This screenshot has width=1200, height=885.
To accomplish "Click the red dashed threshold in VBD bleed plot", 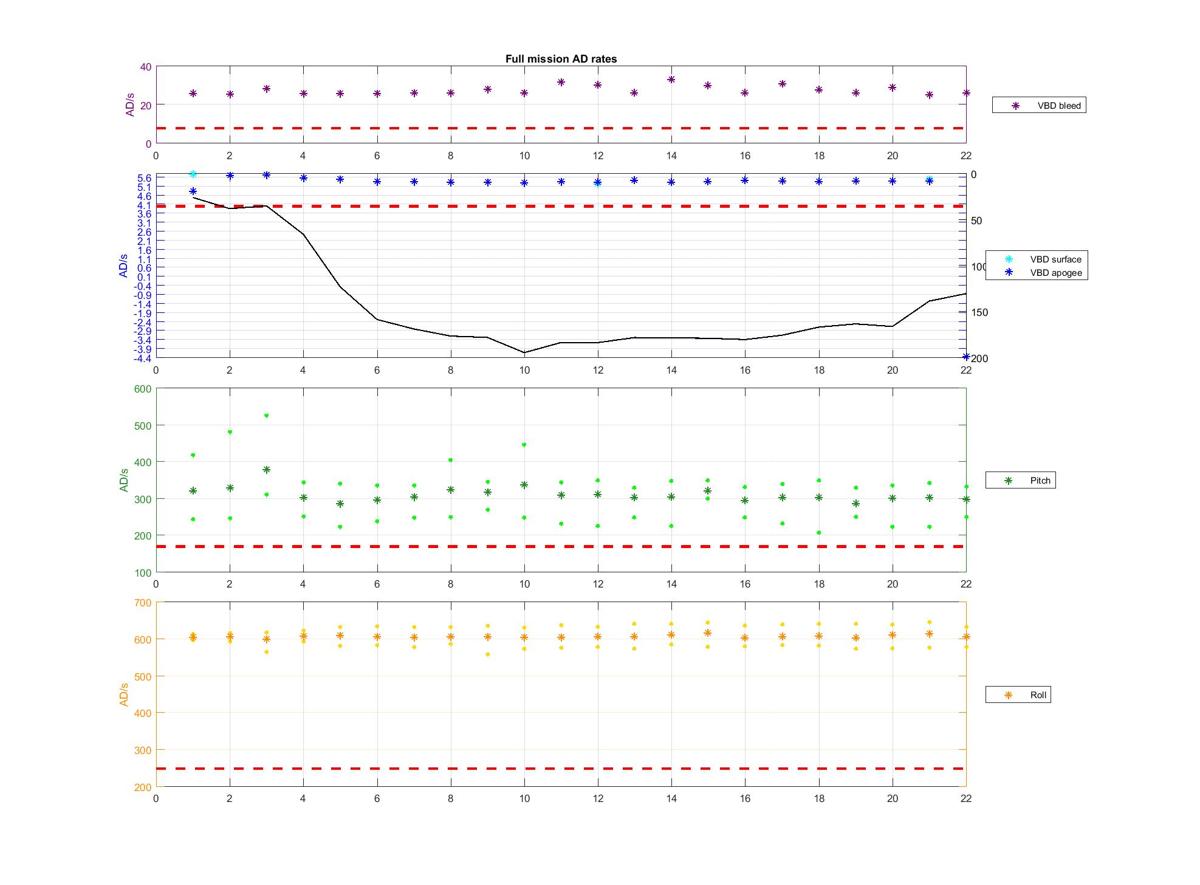I will click(x=560, y=128).
